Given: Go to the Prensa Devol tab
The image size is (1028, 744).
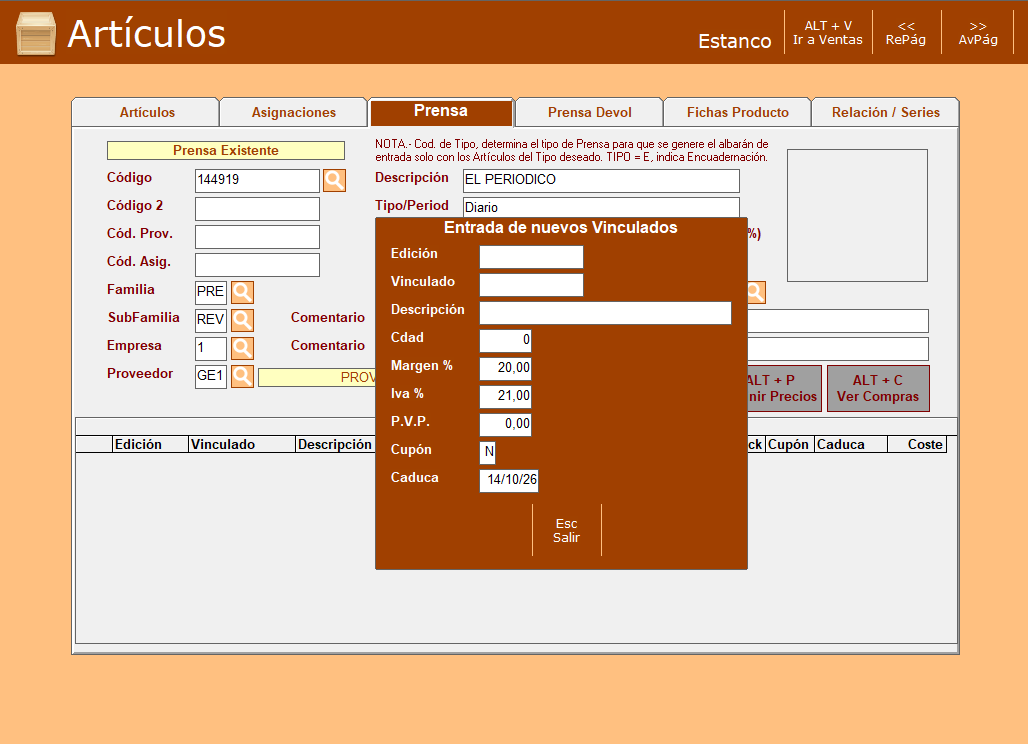Looking at the screenshot, I should click(x=589, y=112).
